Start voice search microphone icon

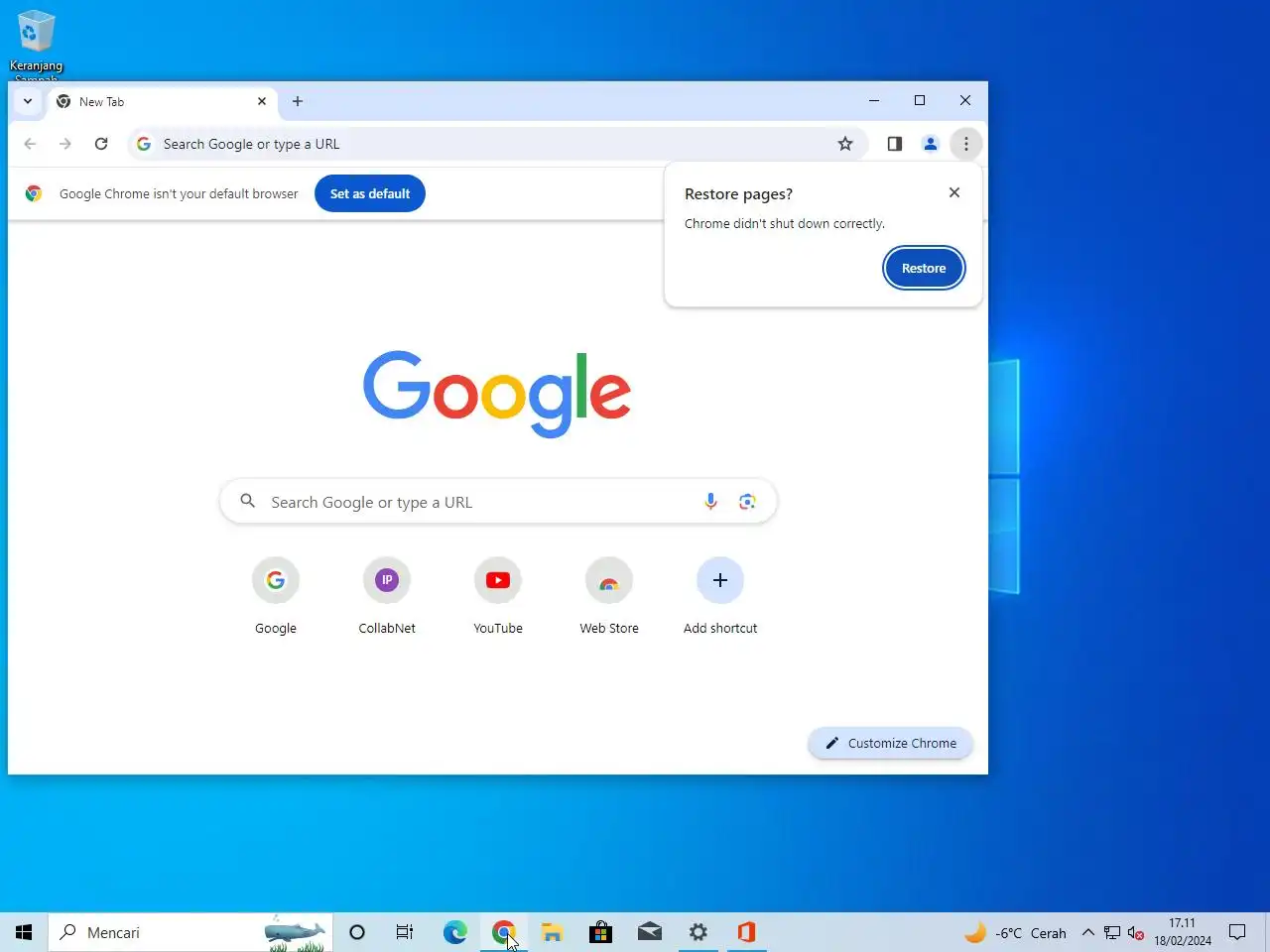[710, 502]
